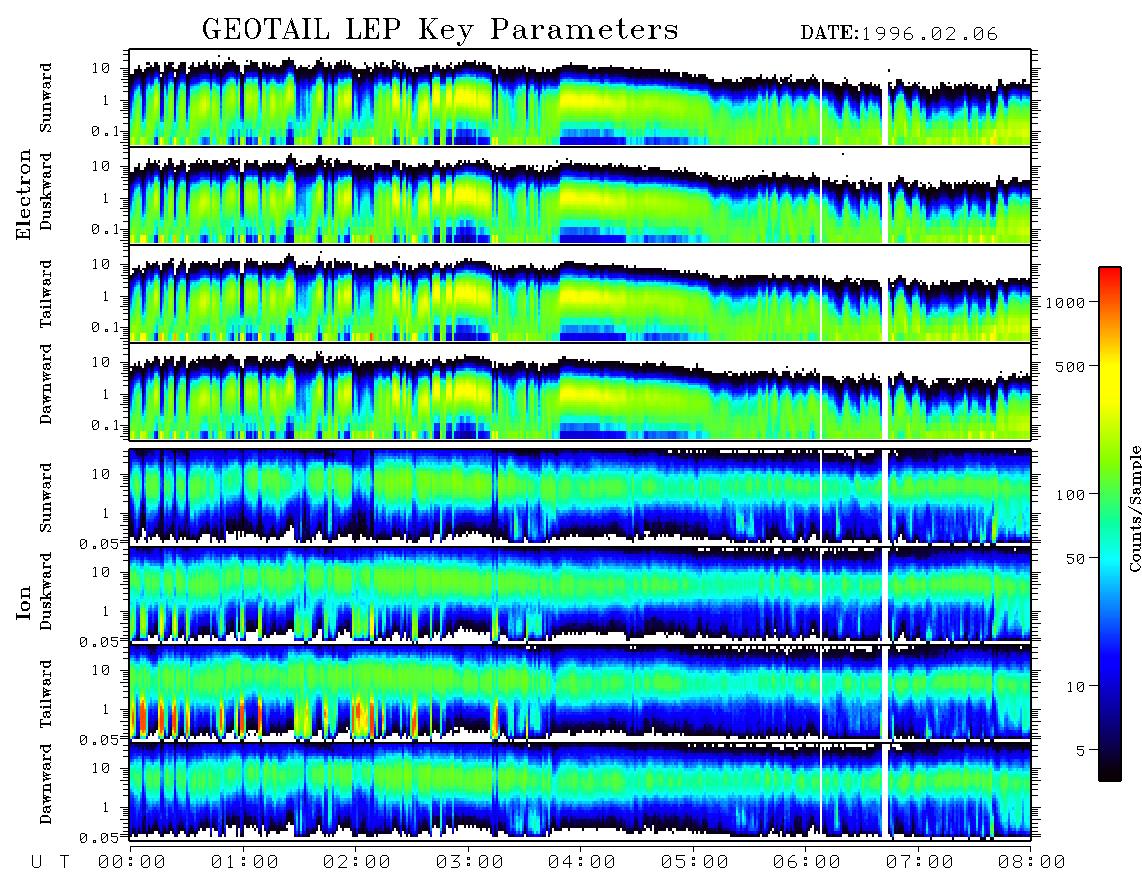Click the "Counts/Sample" color bar title
Viewport: 1142px width, 880px height.
(1134, 508)
